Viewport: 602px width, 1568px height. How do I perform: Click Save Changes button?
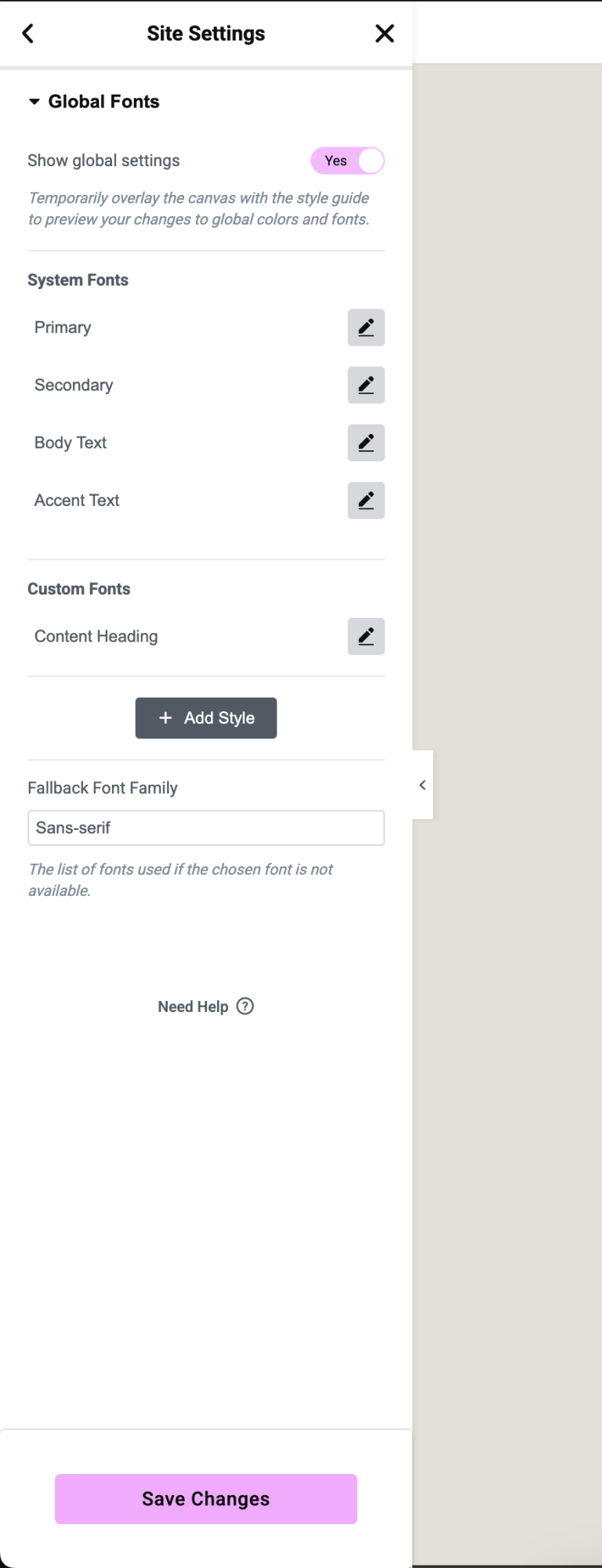click(206, 1498)
